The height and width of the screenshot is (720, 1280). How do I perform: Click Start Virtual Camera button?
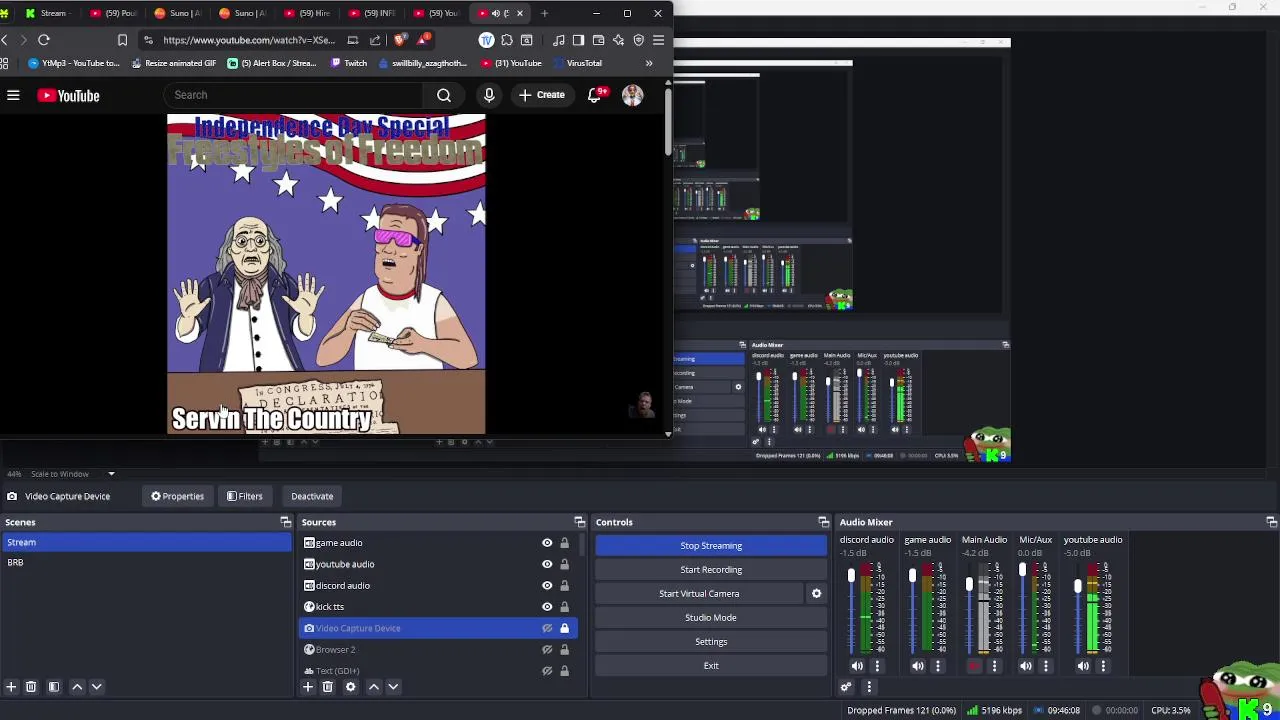pyautogui.click(x=699, y=594)
